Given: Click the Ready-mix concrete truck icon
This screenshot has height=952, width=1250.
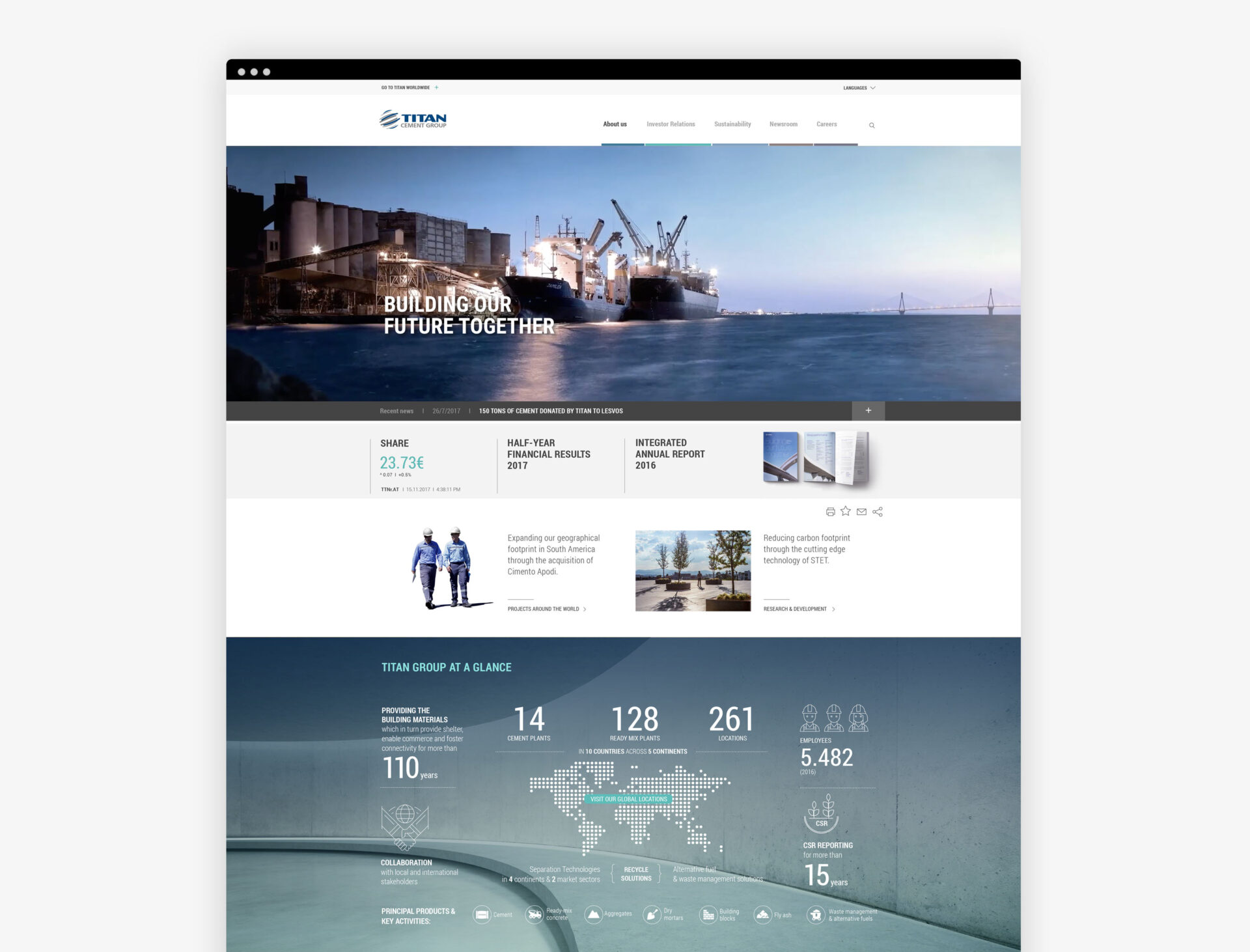Looking at the screenshot, I should (x=535, y=915).
